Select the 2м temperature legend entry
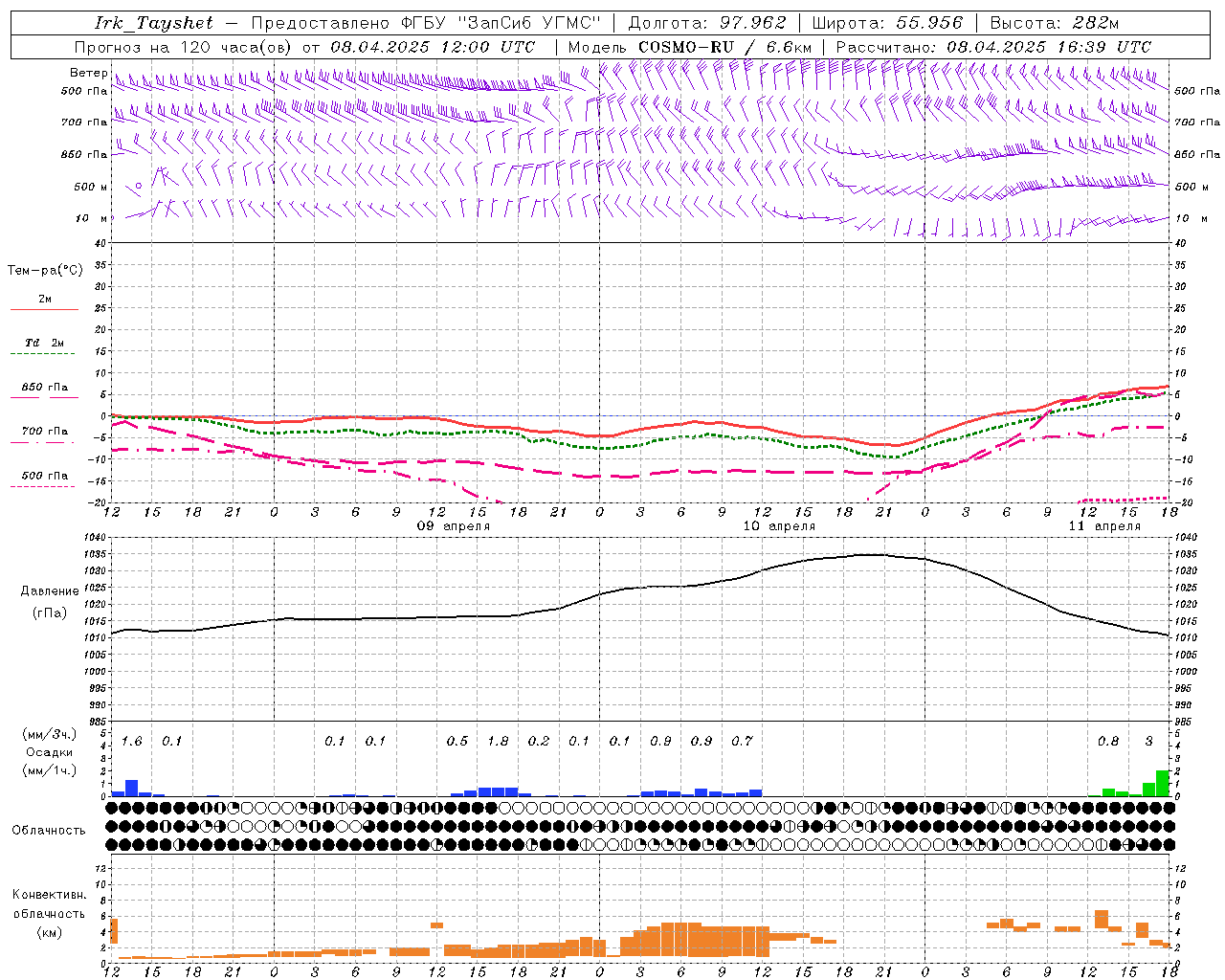 coord(45,299)
